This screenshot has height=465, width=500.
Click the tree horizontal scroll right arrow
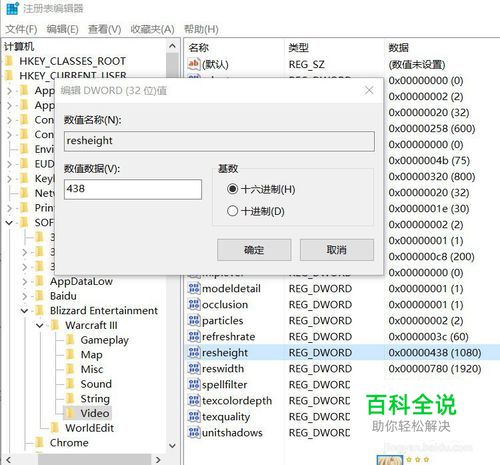158,460
